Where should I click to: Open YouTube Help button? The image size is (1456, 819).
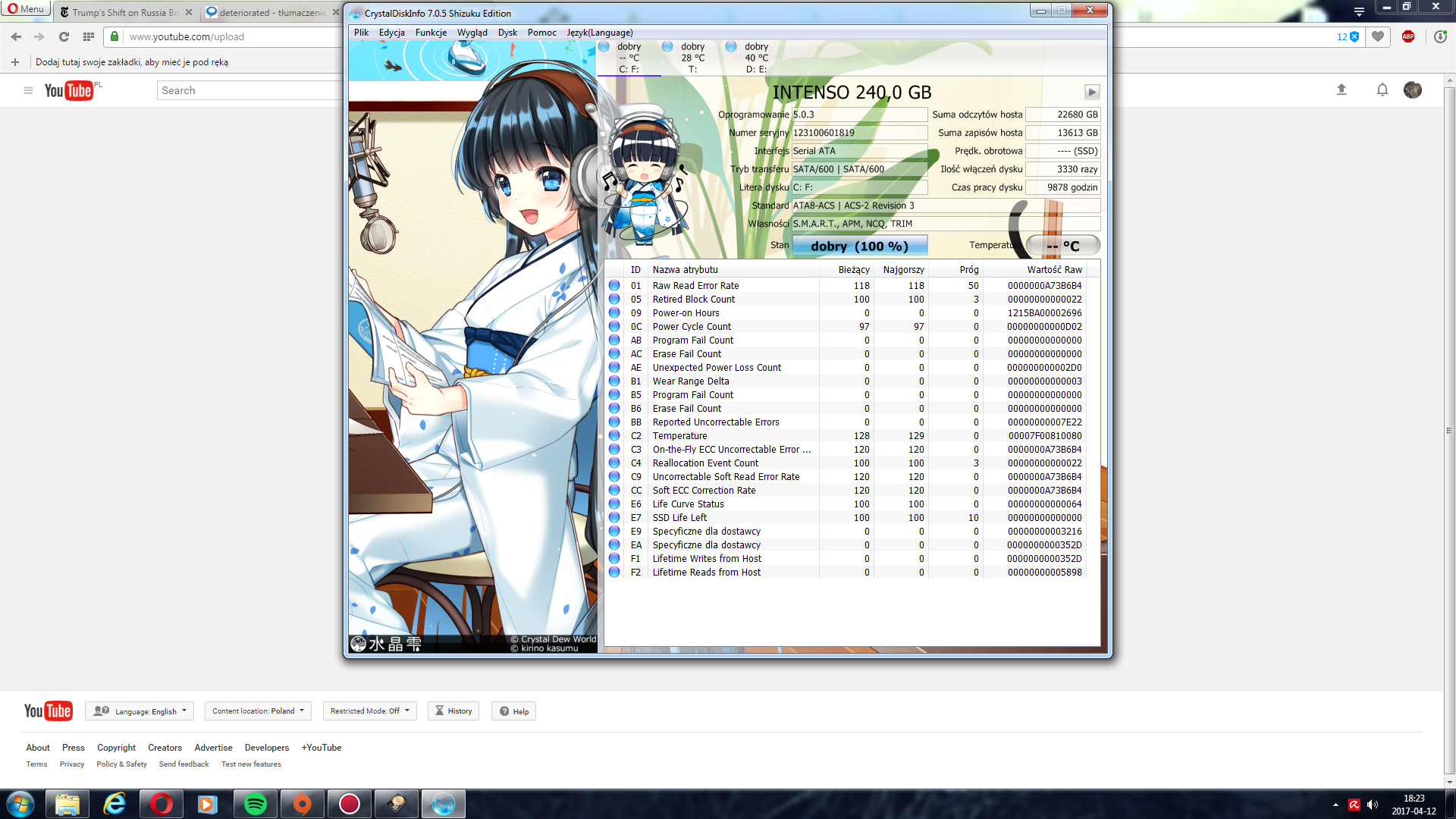coord(513,711)
